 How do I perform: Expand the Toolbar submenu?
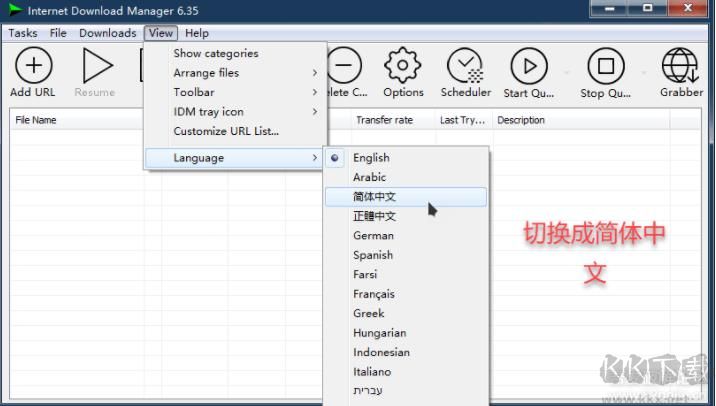click(194, 92)
